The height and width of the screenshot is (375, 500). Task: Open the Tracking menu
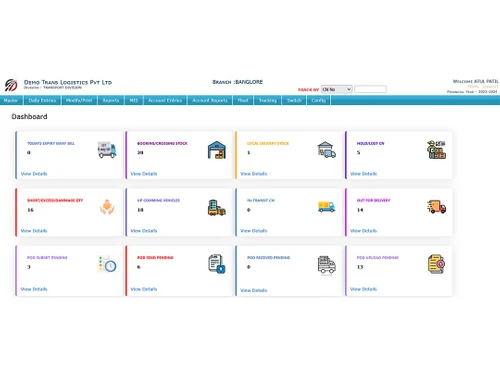click(x=268, y=100)
